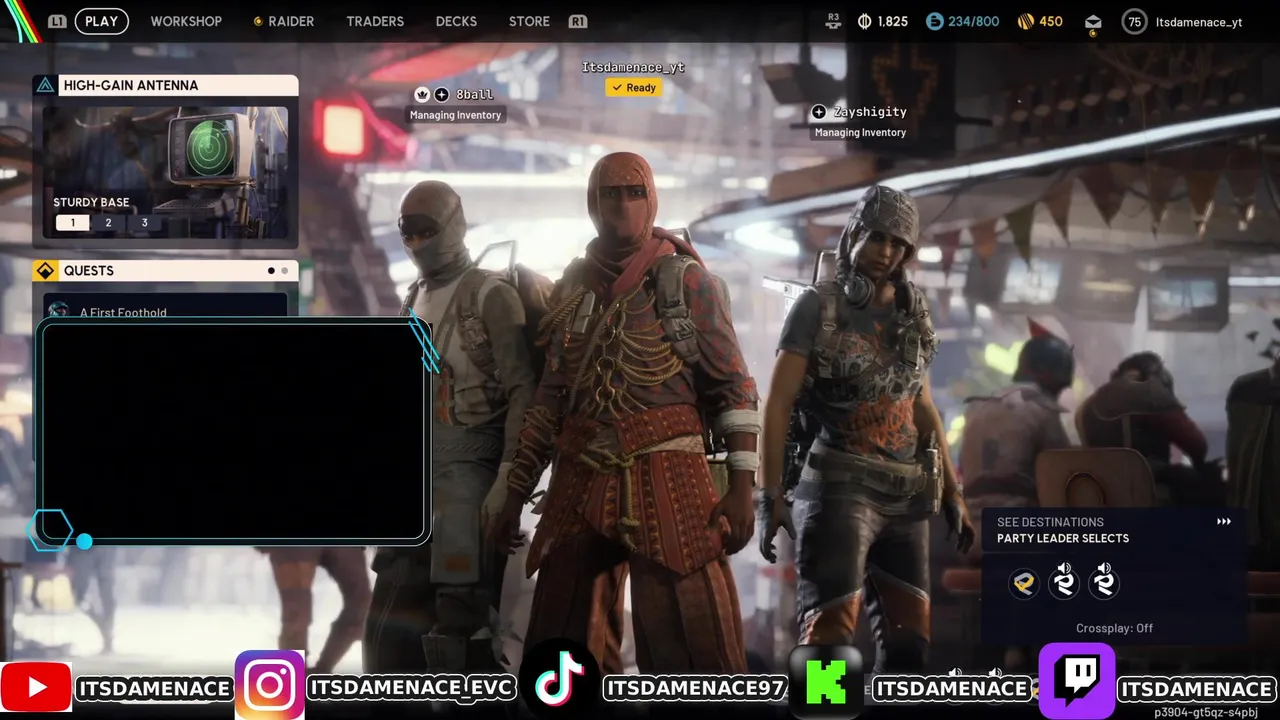Click the High-Gain Antenna triangle icon
This screenshot has width=1280, height=720.
(45, 85)
